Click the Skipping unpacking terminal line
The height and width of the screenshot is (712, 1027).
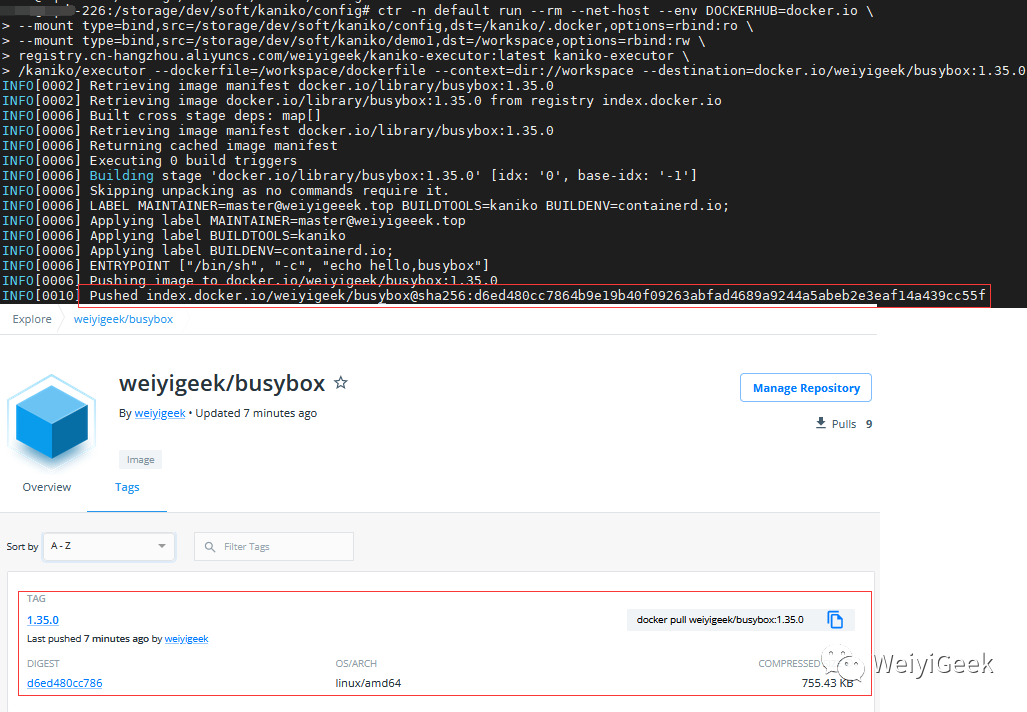pos(225,191)
